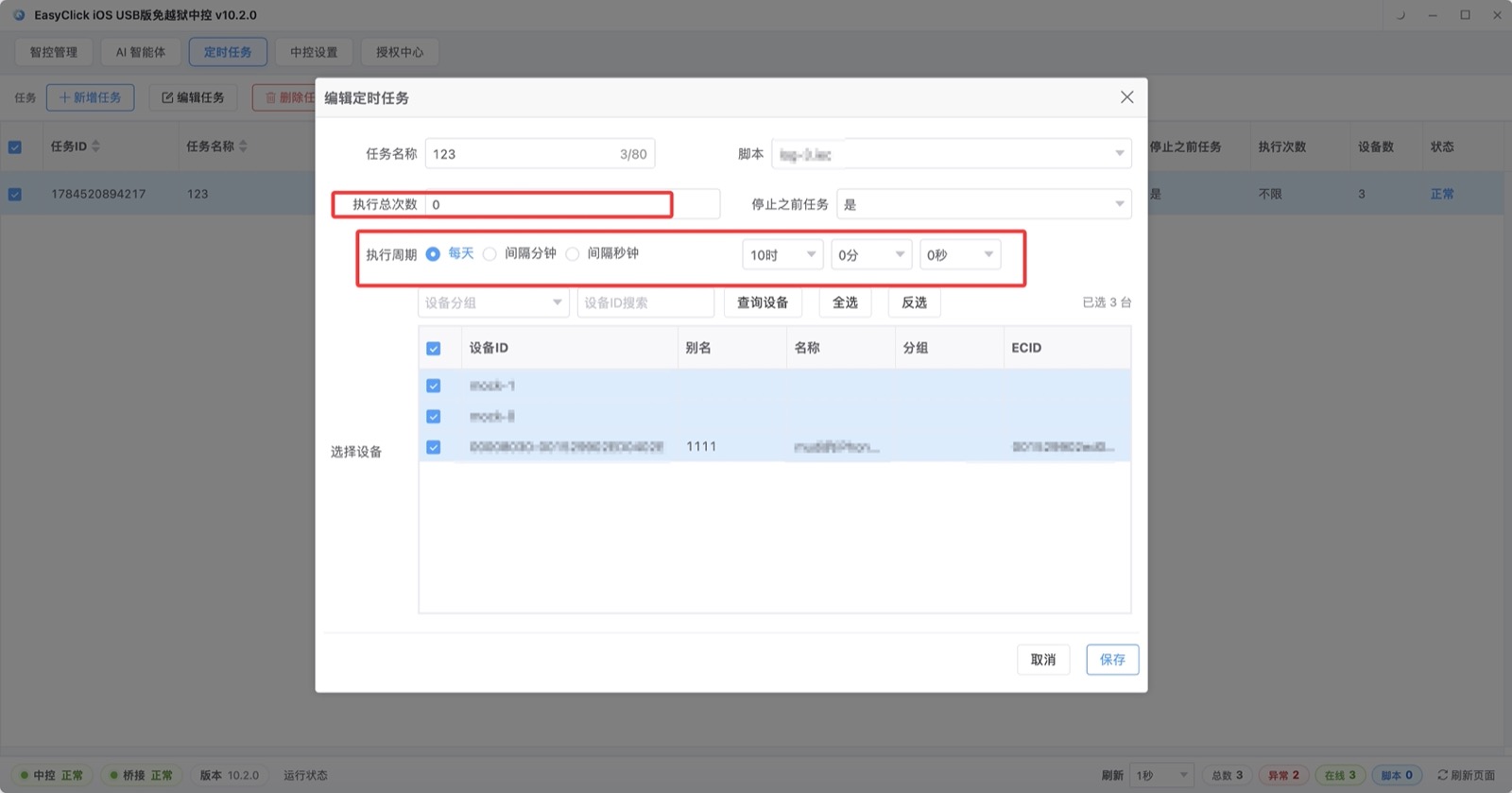Click the 编辑任务 button

pyautogui.click(x=193, y=97)
